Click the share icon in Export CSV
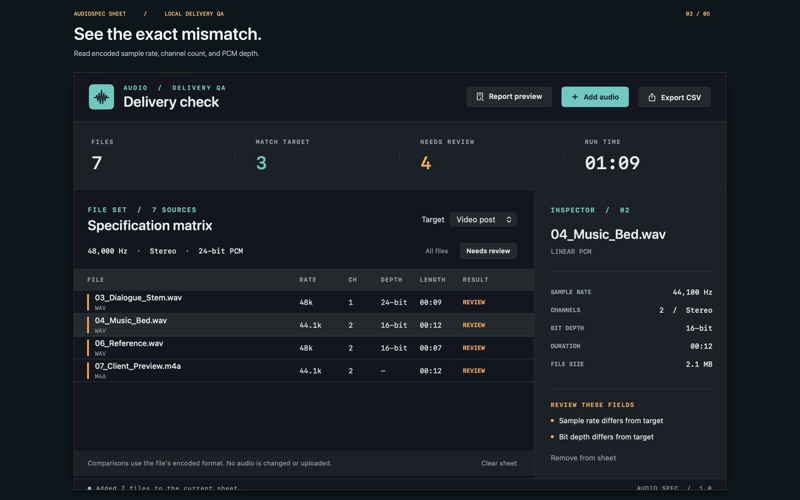This screenshot has width=800, height=500. click(652, 97)
